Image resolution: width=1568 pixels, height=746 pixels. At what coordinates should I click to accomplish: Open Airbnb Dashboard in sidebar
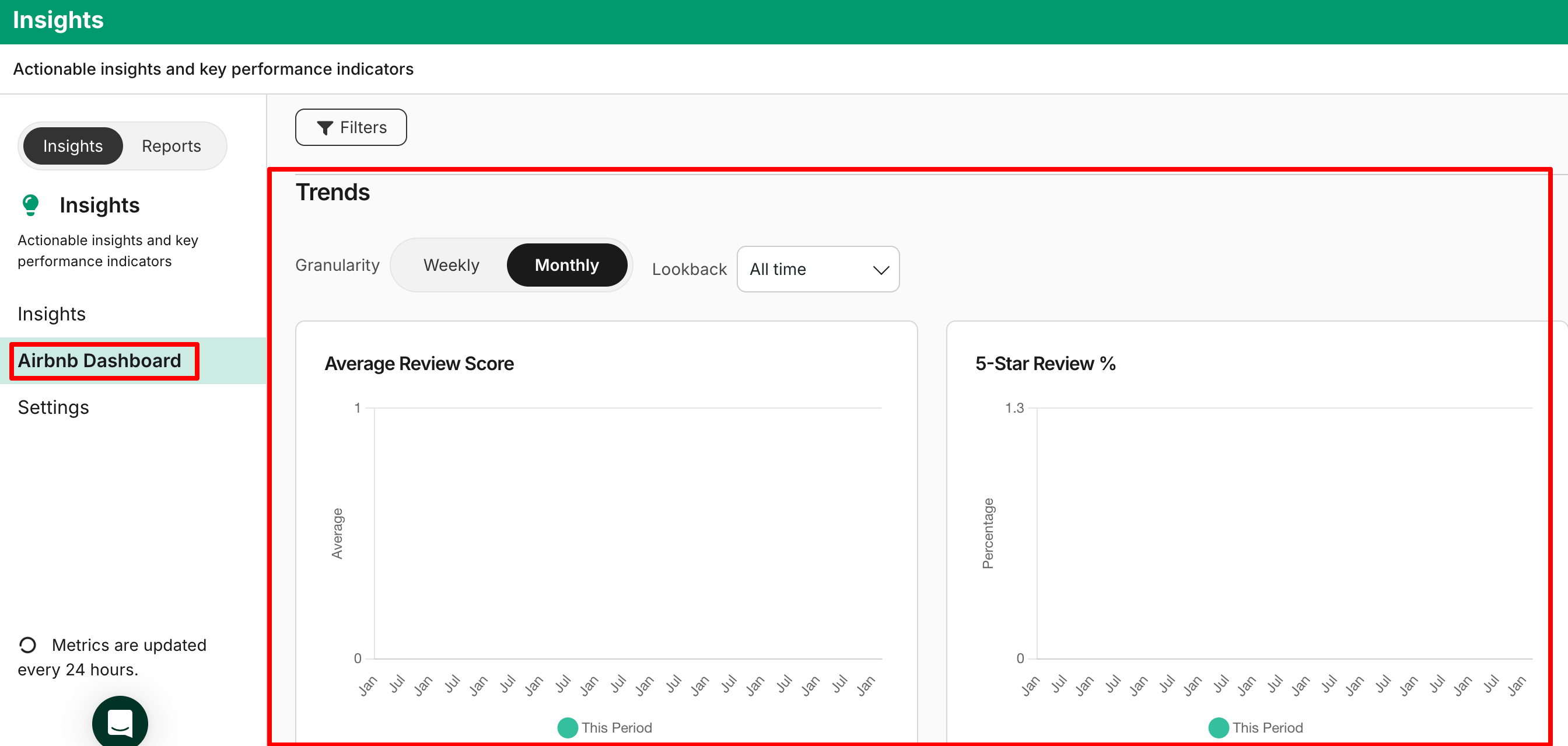pos(99,361)
